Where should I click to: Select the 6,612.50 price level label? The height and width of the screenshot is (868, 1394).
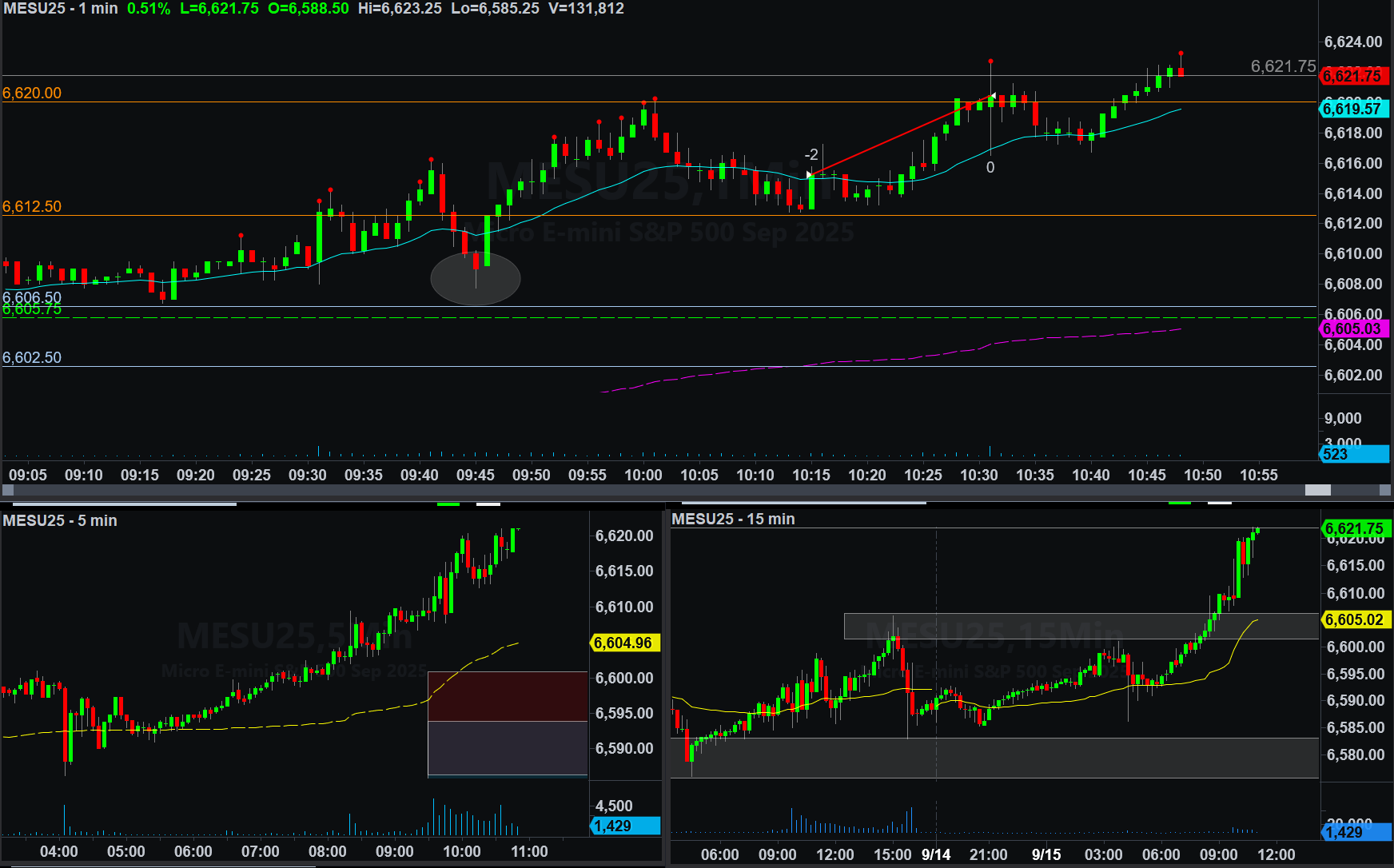(x=32, y=206)
